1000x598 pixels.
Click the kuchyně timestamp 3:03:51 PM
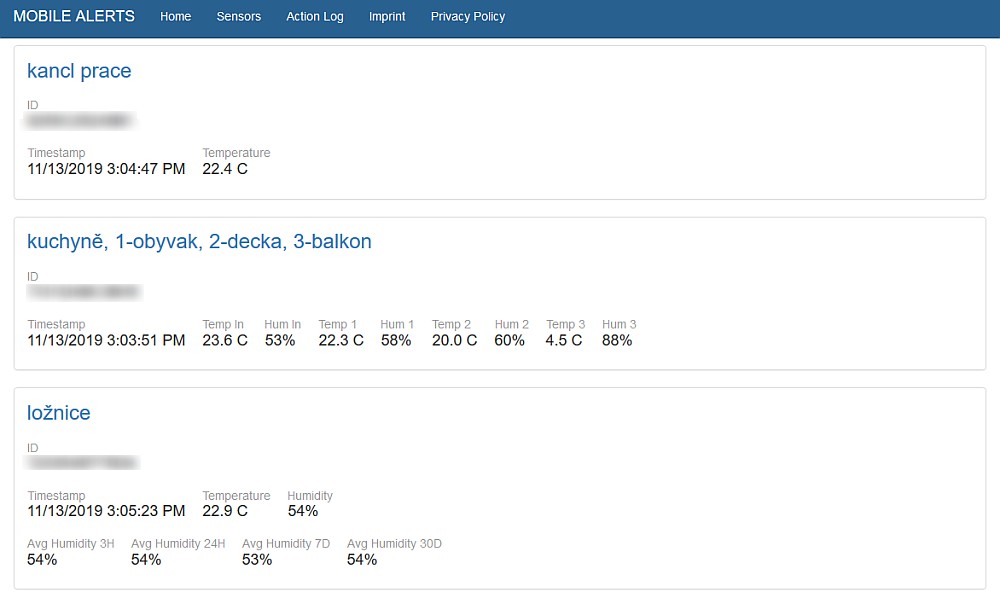(106, 339)
